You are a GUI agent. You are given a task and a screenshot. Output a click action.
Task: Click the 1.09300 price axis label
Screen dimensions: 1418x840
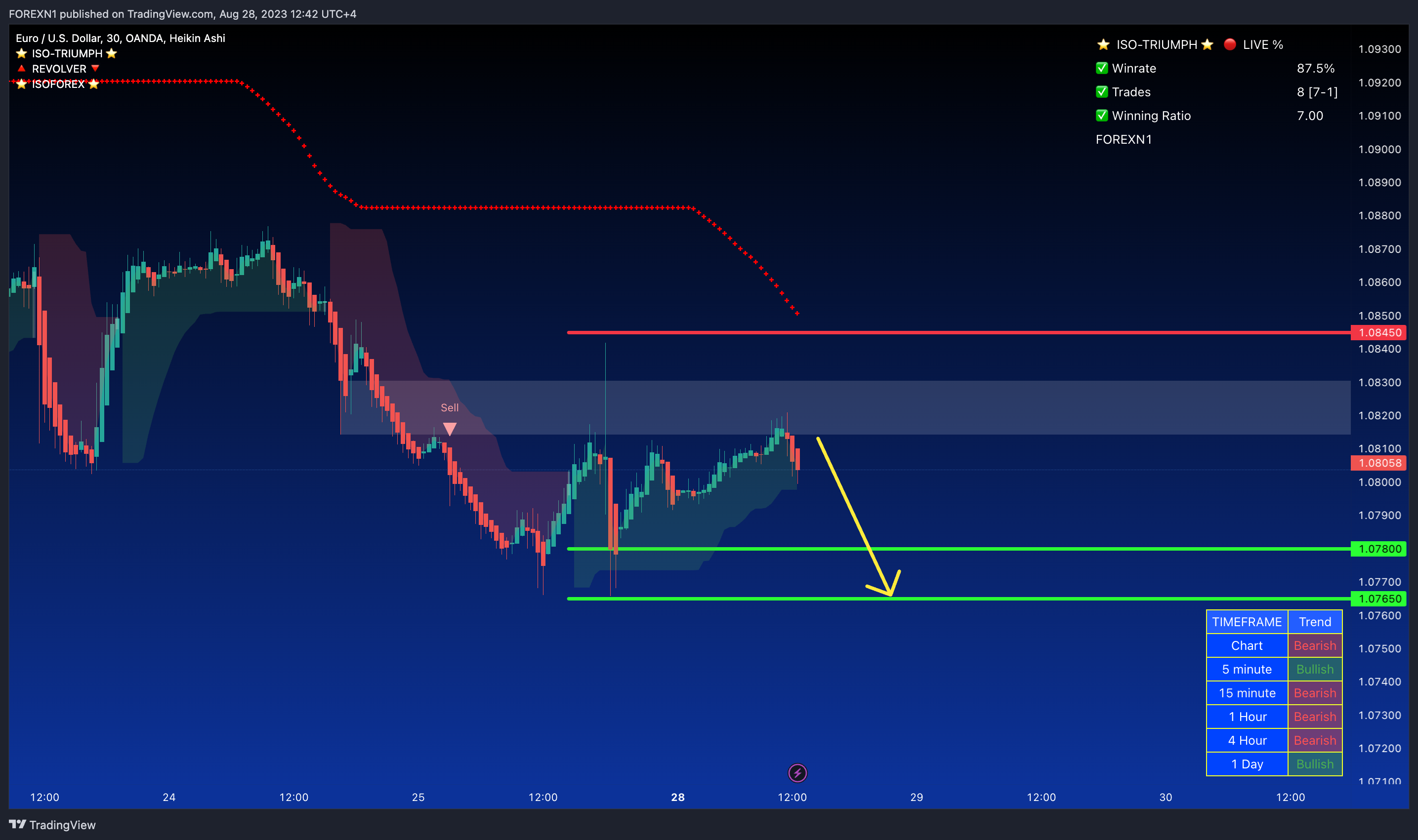(1379, 49)
